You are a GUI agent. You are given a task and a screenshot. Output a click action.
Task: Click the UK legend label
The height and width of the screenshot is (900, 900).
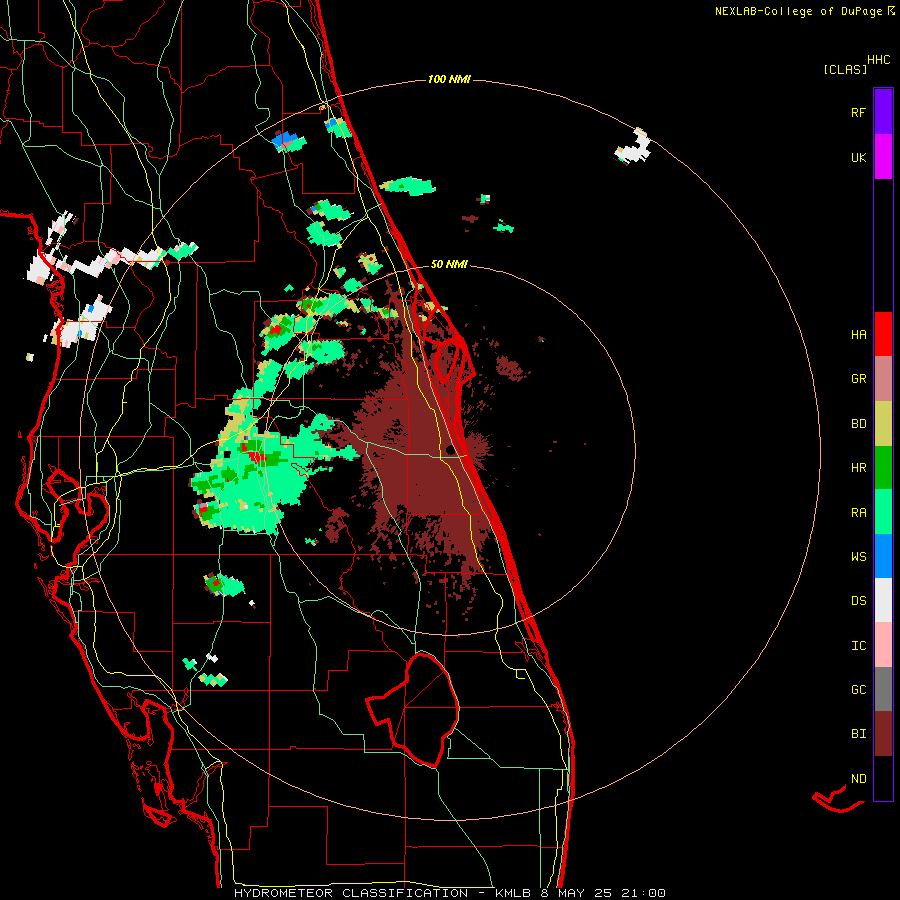coord(858,157)
